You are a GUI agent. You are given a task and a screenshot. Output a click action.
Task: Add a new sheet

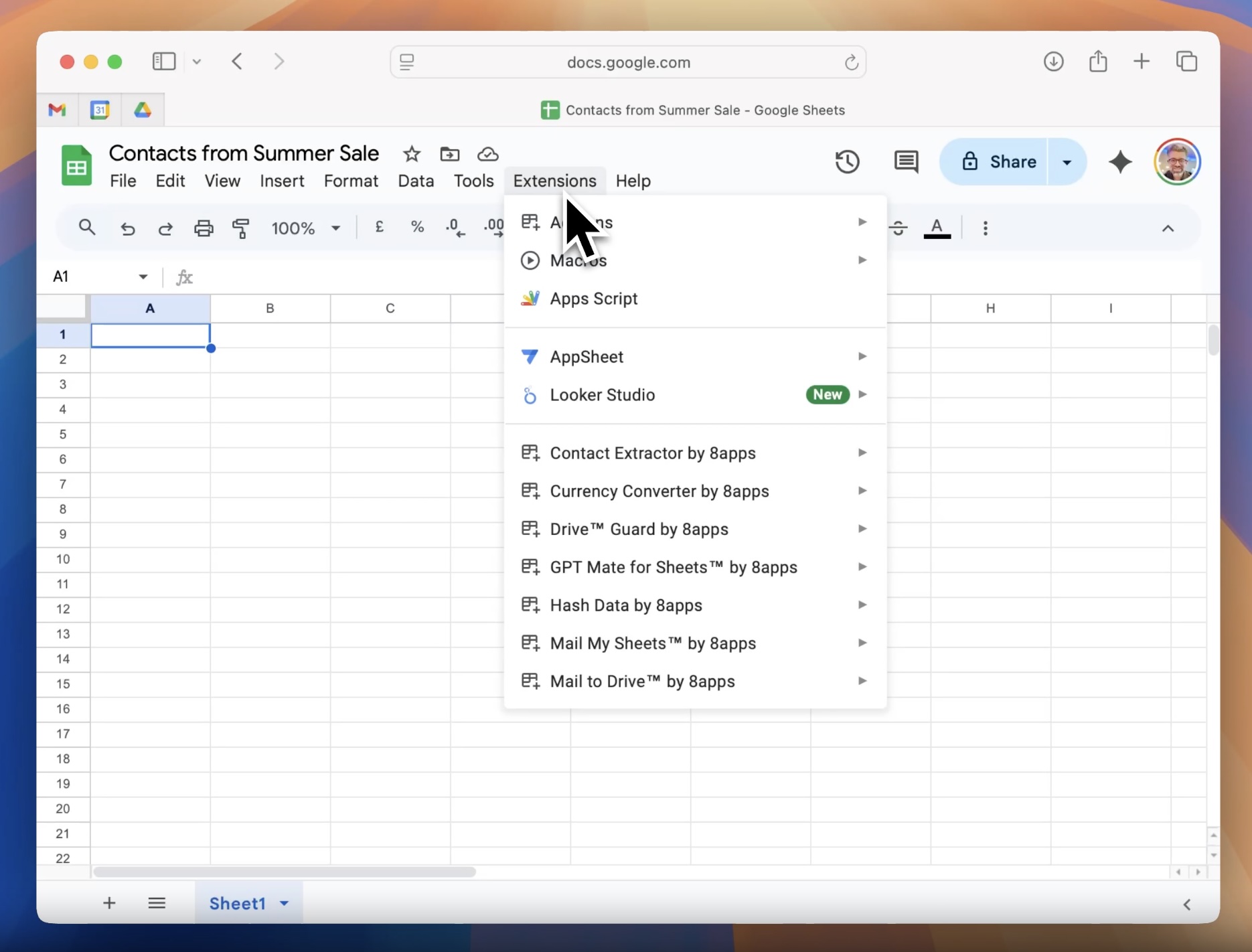click(x=109, y=902)
